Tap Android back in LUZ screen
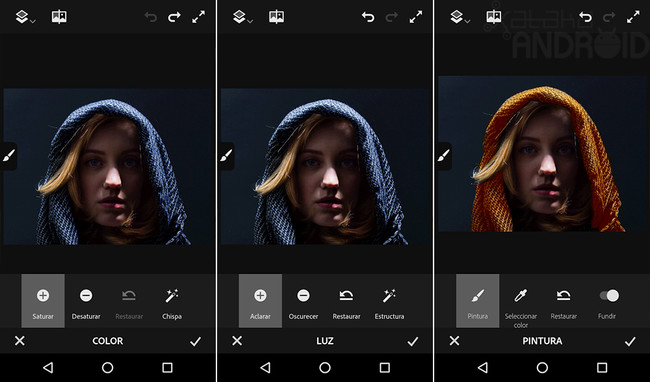650x382 pixels. [x=265, y=367]
